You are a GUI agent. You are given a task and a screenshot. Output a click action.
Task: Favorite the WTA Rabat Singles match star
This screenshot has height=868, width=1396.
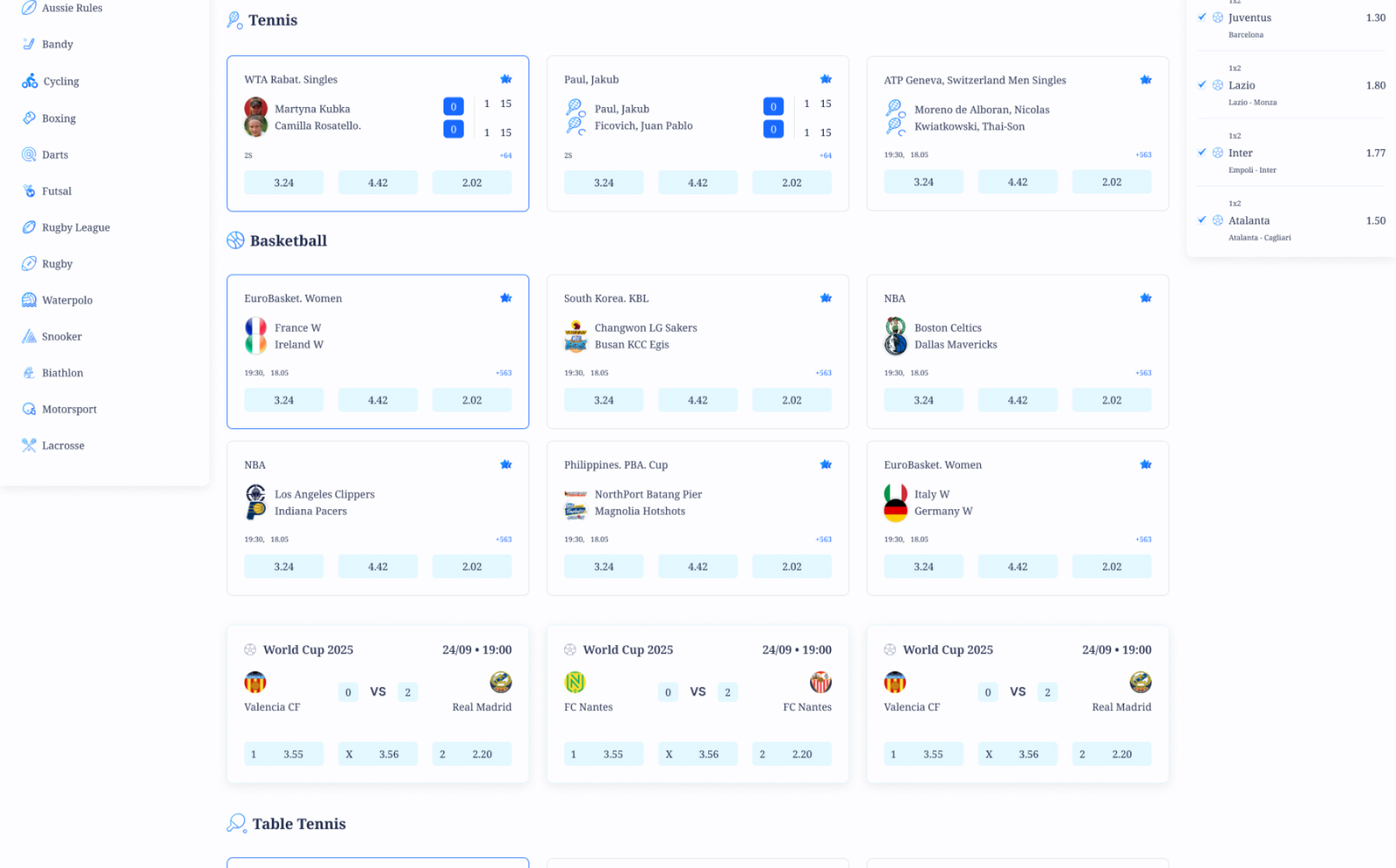click(x=506, y=79)
